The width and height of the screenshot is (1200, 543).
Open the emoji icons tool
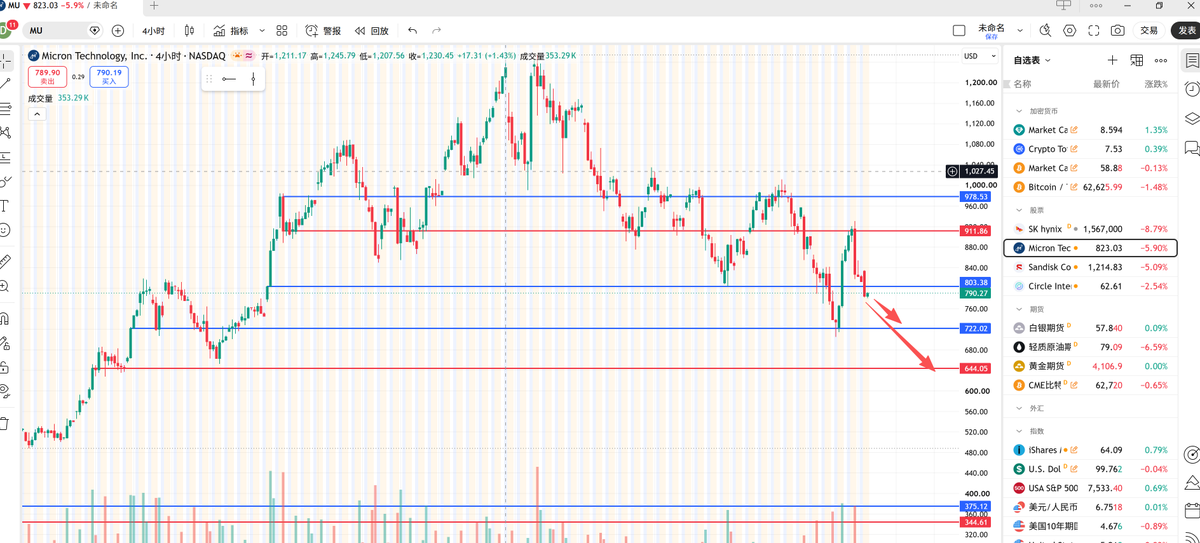[x=5, y=230]
